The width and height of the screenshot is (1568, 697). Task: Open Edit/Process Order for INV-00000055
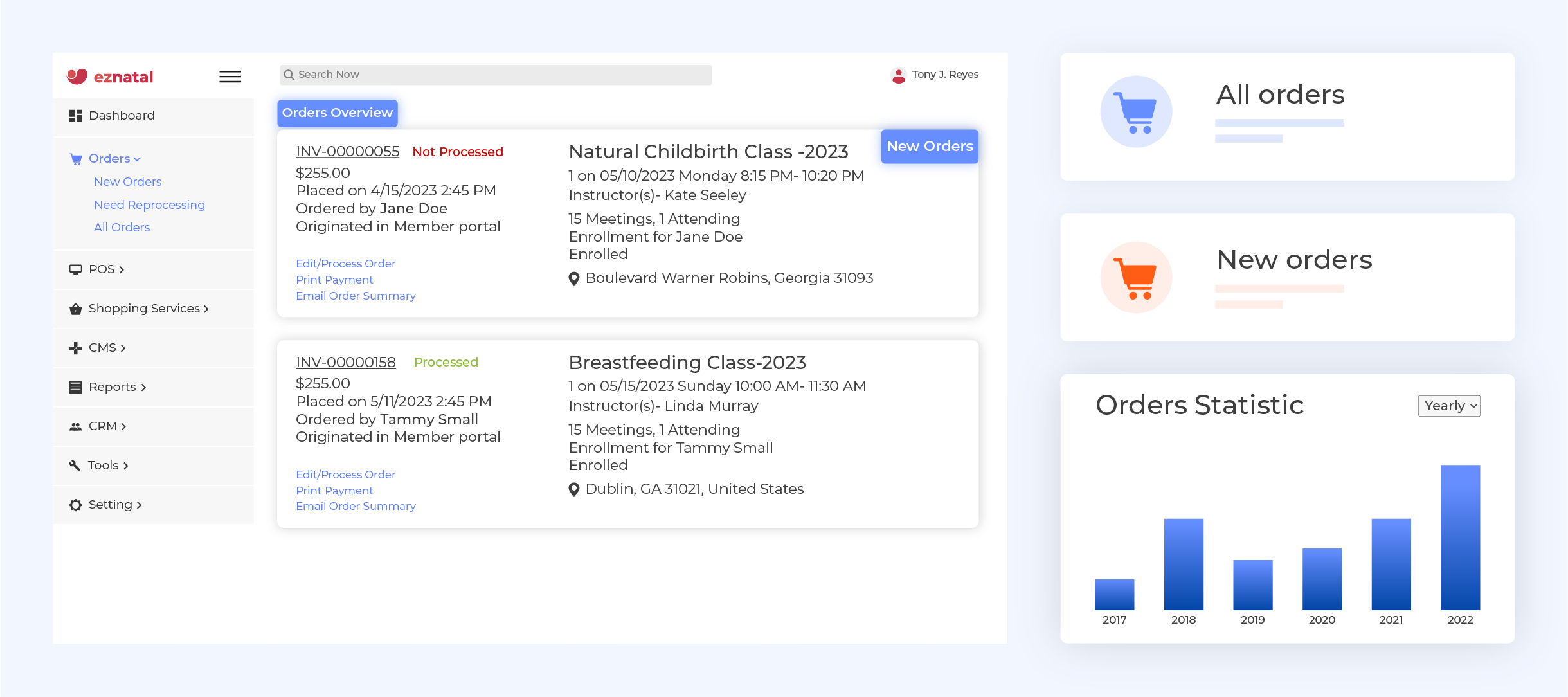coord(345,264)
